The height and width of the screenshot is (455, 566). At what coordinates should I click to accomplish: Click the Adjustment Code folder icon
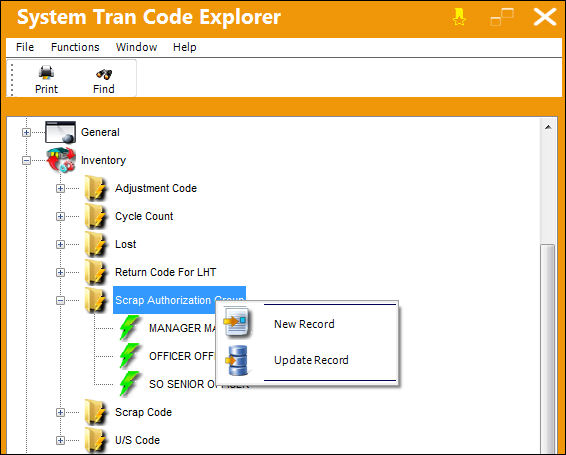(x=95, y=188)
